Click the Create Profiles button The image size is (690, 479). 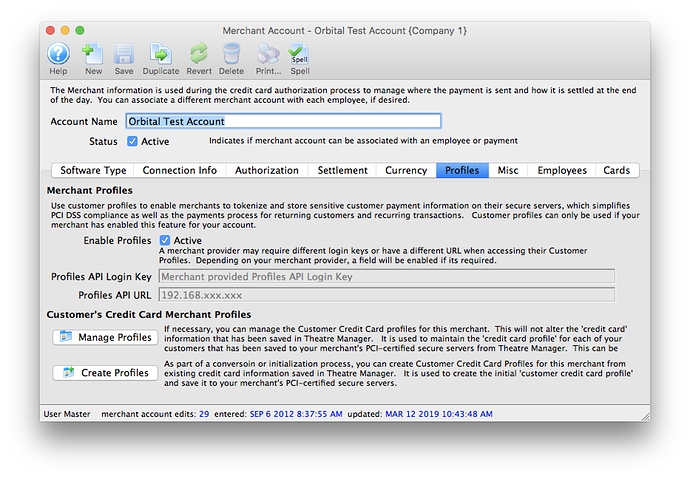105,373
